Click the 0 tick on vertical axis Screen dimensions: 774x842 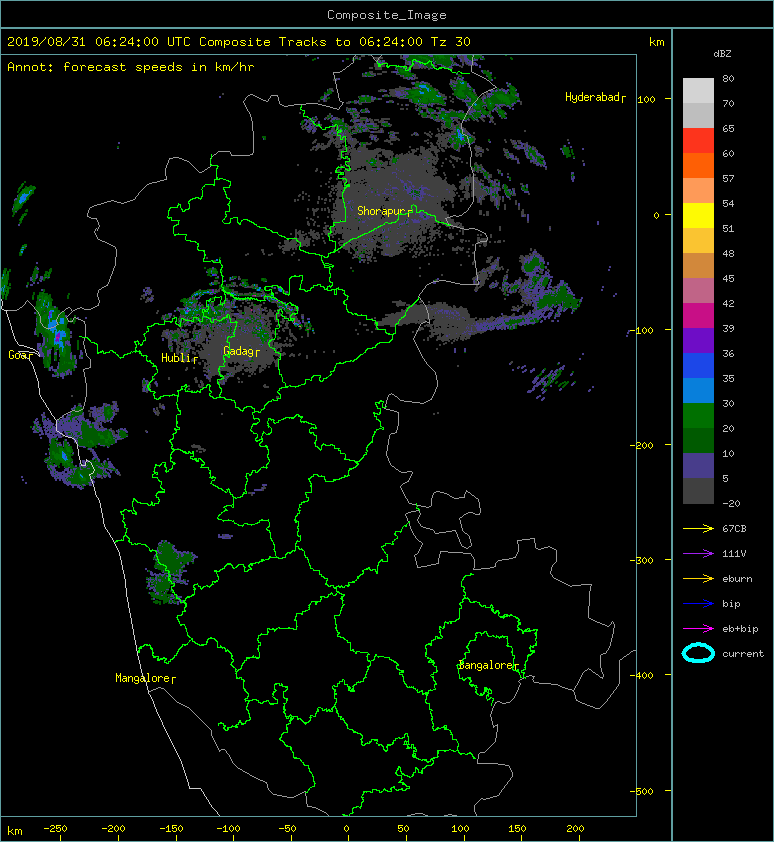[656, 215]
